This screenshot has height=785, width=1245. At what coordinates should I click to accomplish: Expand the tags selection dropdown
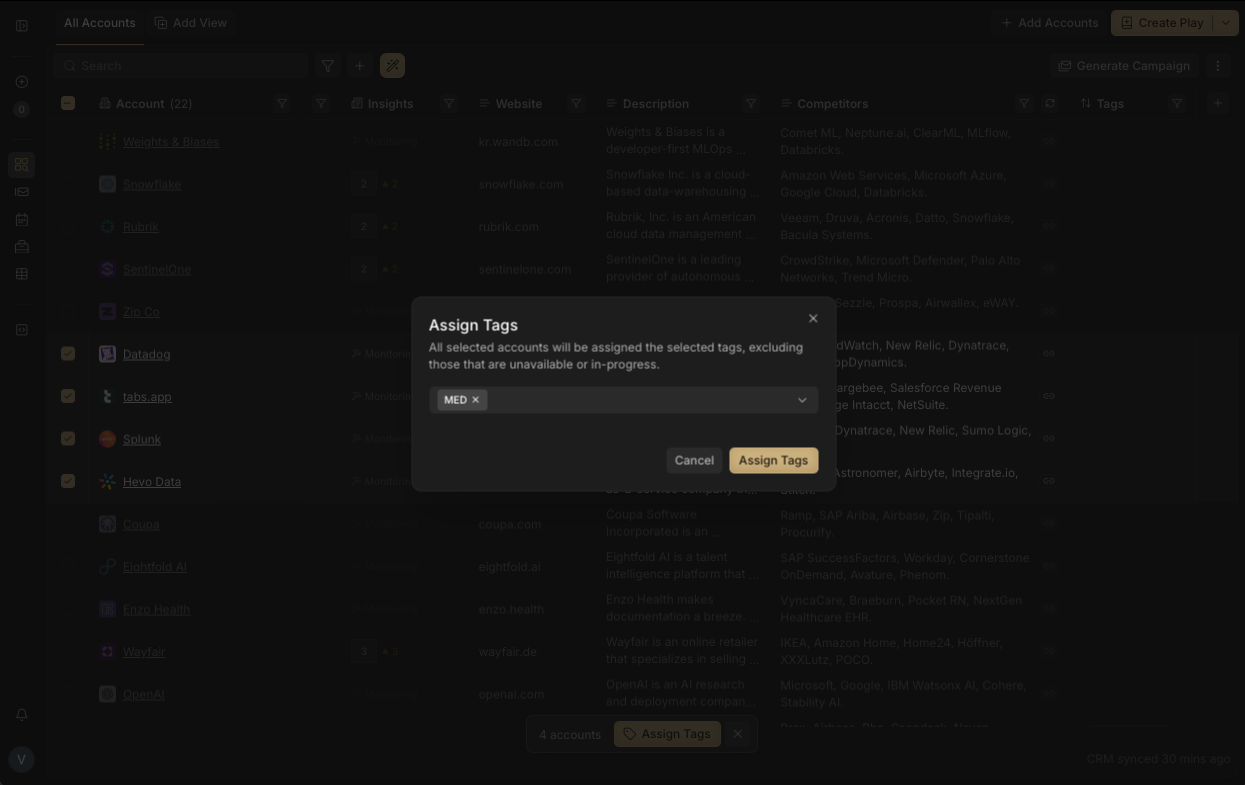coord(801,400)
